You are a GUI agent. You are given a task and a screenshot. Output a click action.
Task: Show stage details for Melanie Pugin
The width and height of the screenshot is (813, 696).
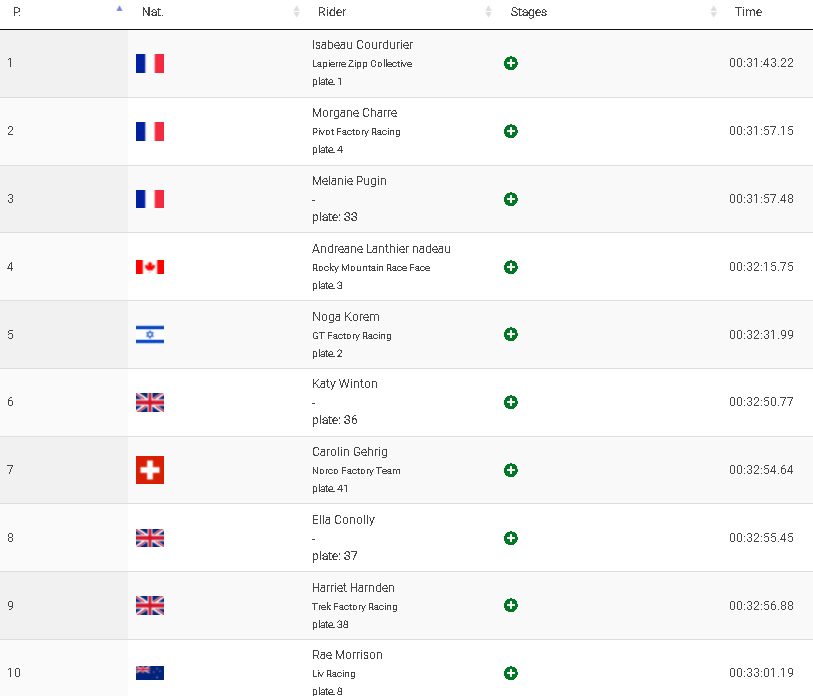511,199
